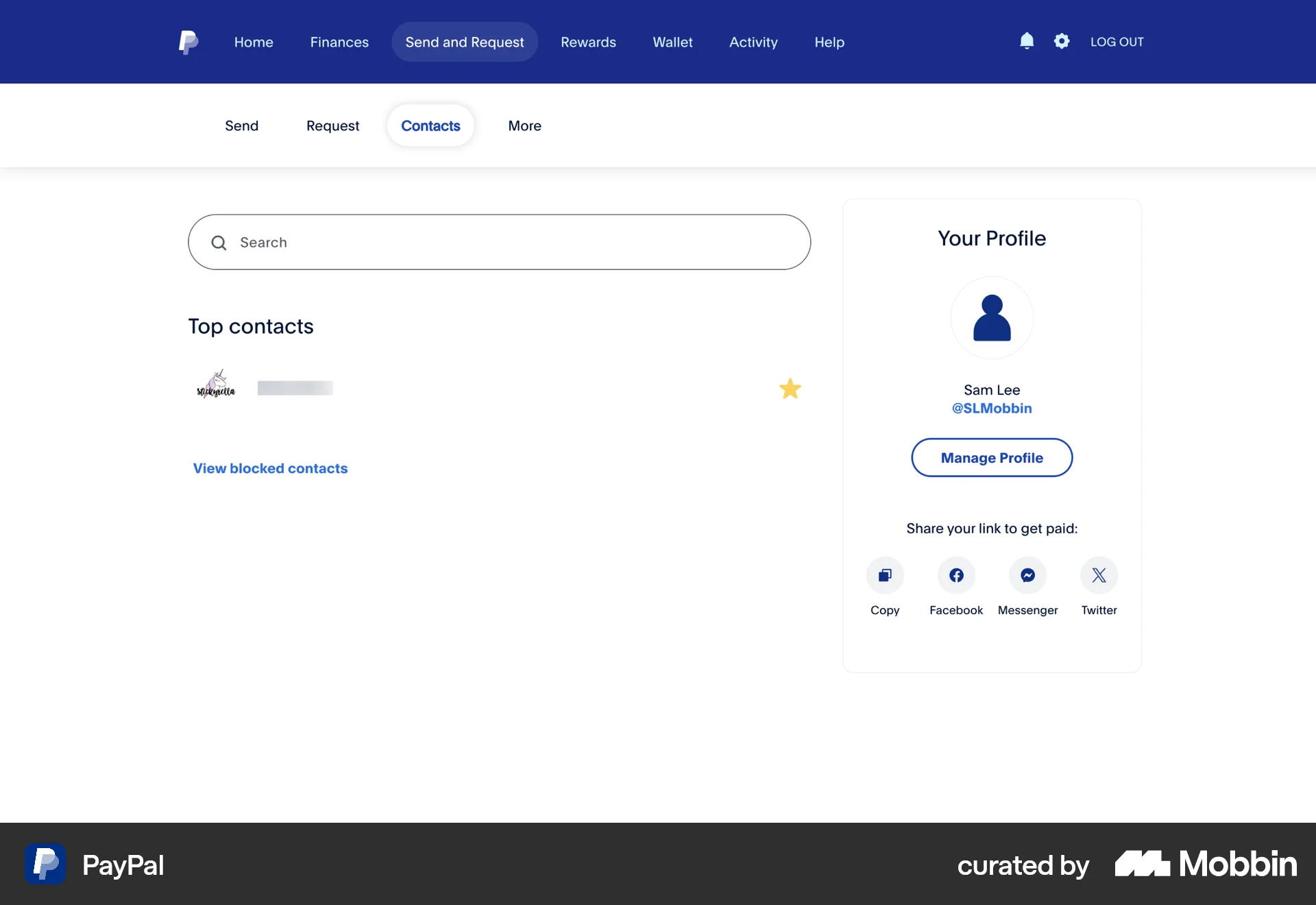This screenshot has height=905, width=1316.
Task: Share your link on Twitter
Action: click(x=1099, y=575)
